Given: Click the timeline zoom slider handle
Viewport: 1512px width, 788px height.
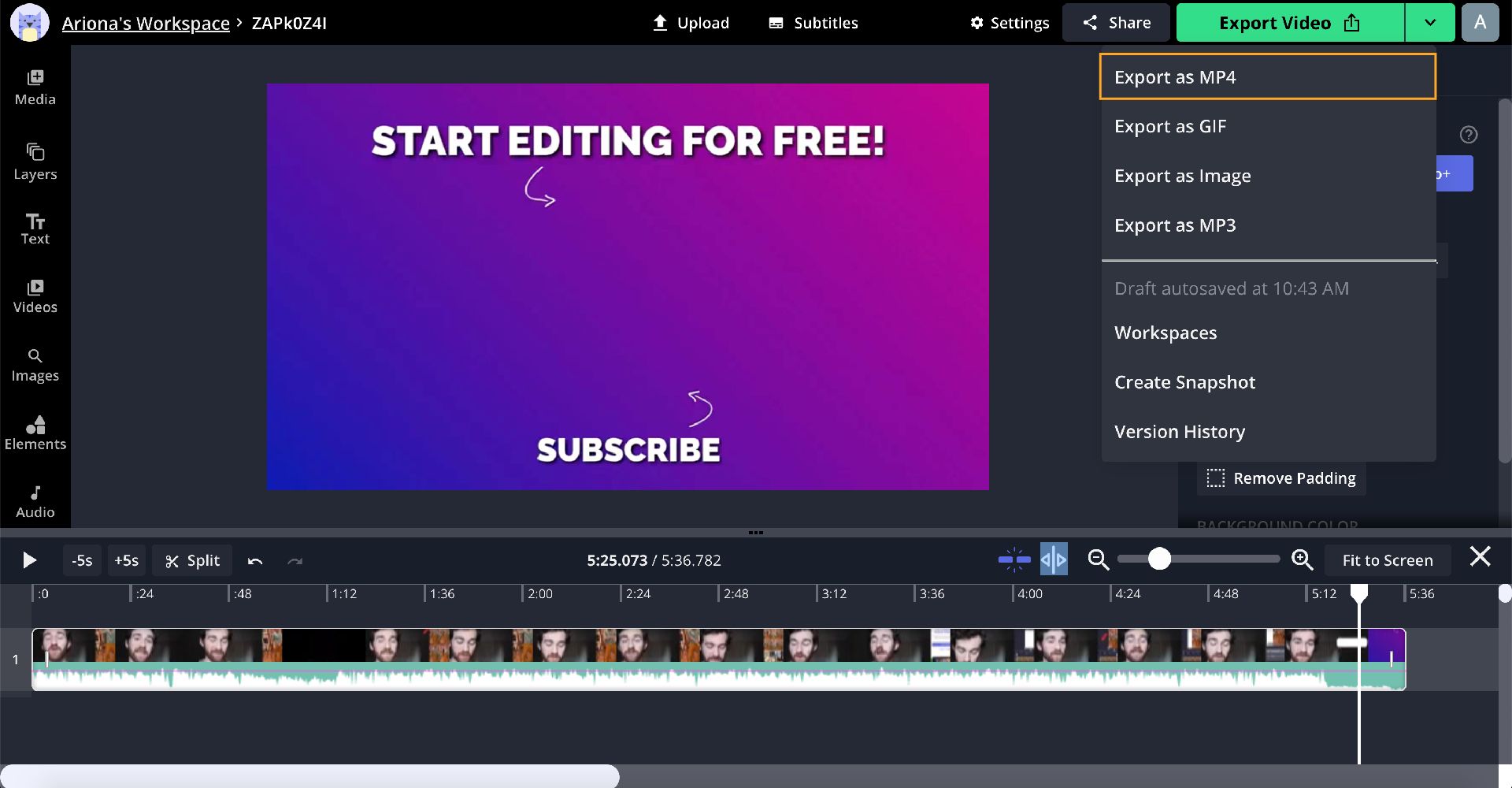Looking at the screenshot, I should pos(1159,559).
